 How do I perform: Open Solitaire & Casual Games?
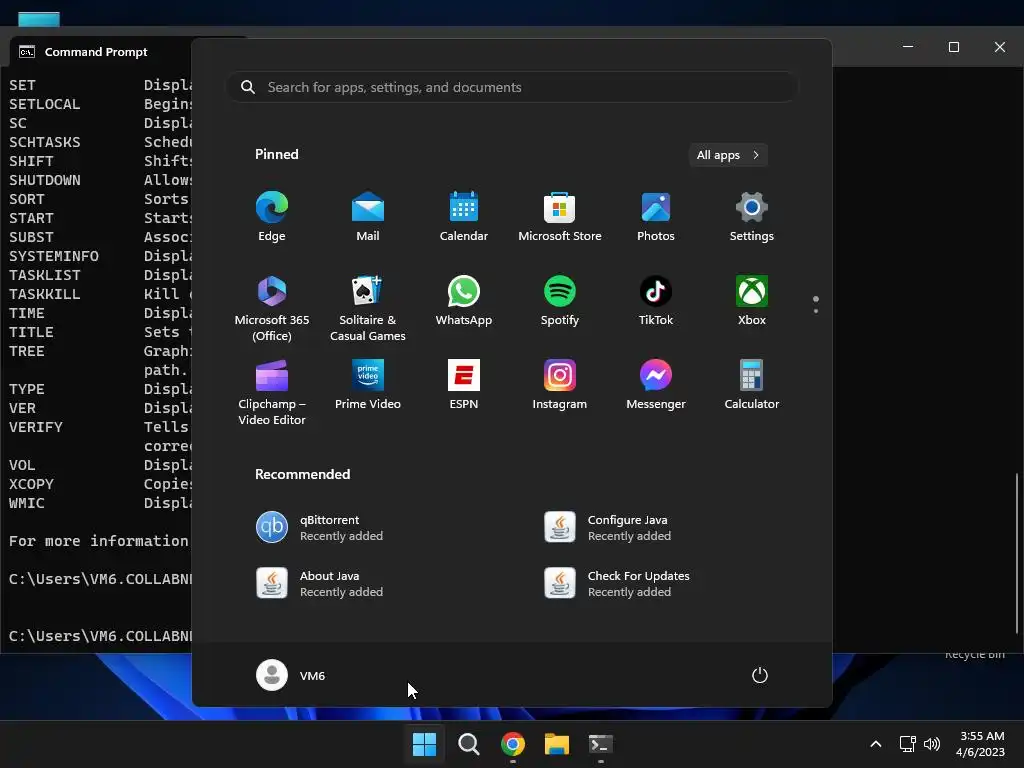368,308
